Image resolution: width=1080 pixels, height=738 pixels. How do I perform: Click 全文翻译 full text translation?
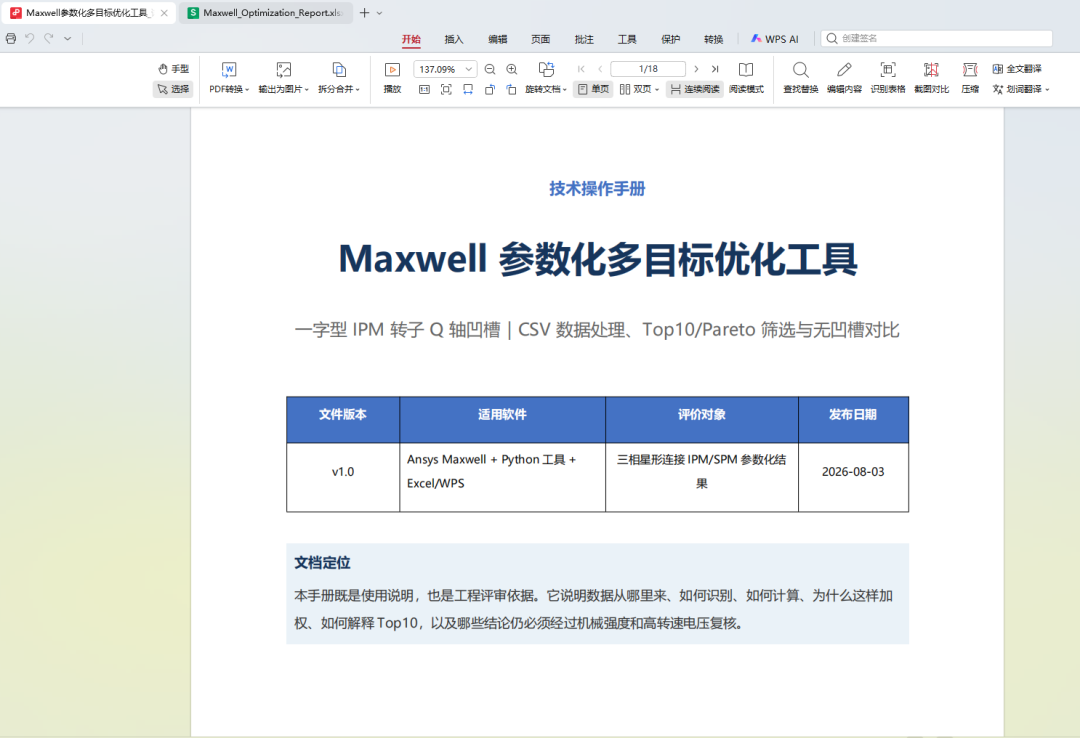click(x=1017, y=69)
